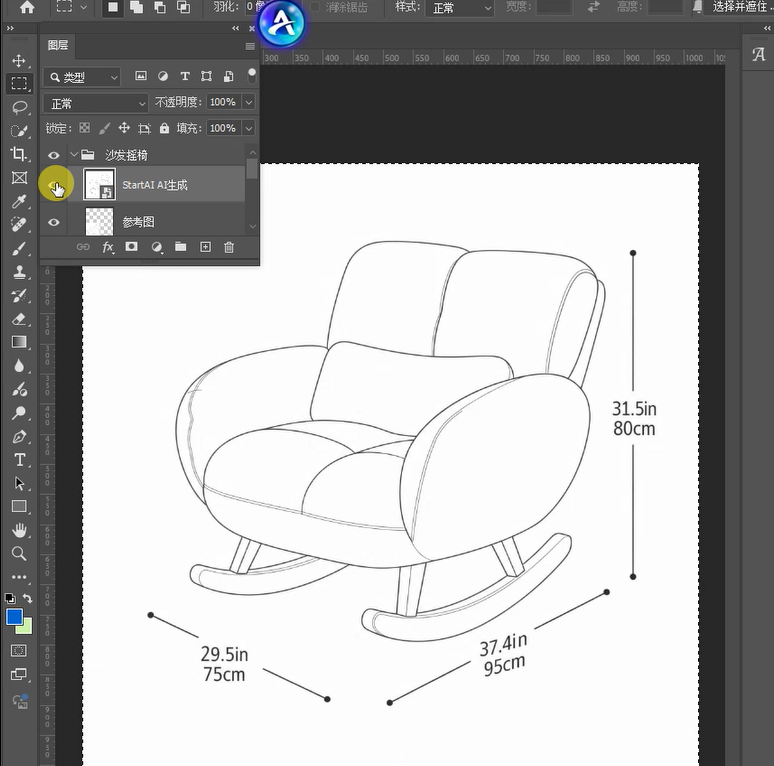Collapse the 沙发摇椅 group chevron
774x766 pixels.
click(x=74, y=154)
